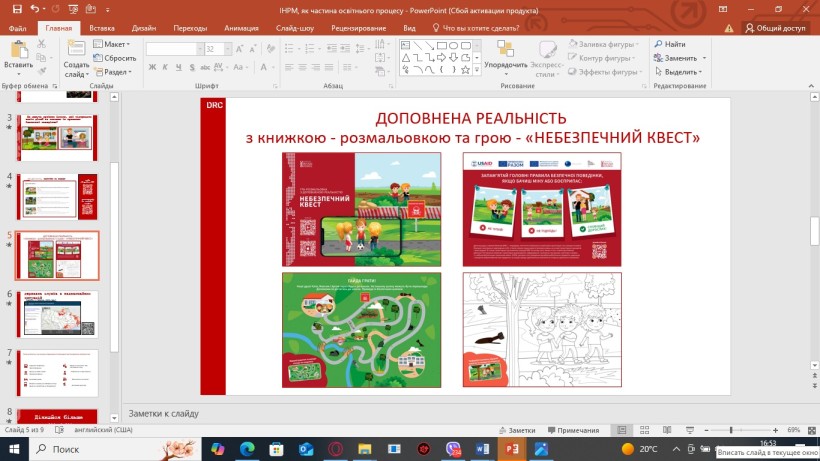The width and height of the screenshot is (820, 461).
Task: Create a new slide with Создать слайд
Action: coord(76,60)
